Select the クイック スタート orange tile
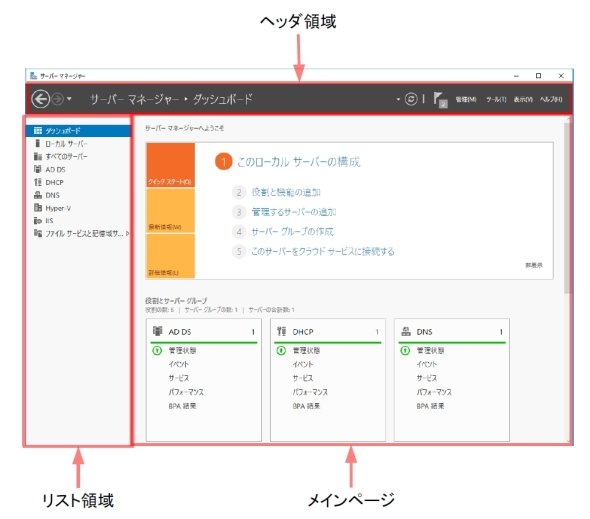The width and height of the screenshot is (590, 519). (170, 165)
